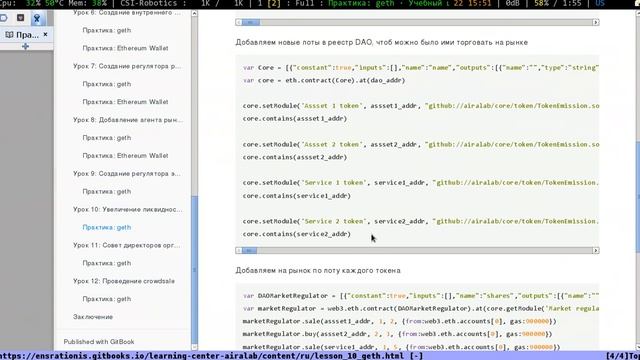
Task: Click the "58% / 1:55" battery readout
Action: point(557,4)
